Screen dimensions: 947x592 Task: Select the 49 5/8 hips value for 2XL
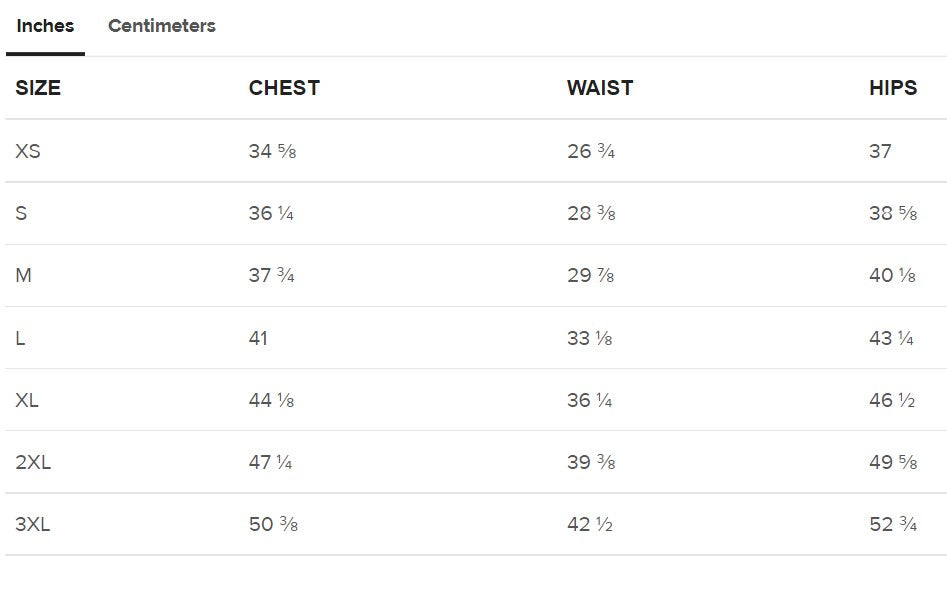pyautogui.click(x=890, y=462)
